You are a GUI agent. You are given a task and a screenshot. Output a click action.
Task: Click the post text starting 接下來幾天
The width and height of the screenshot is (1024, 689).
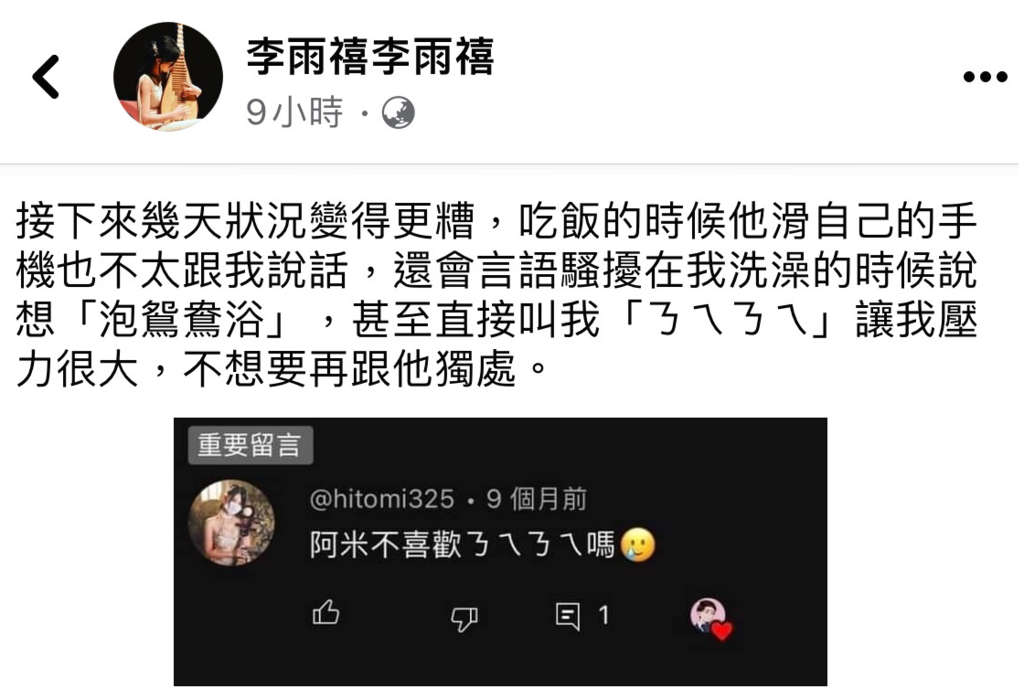(496, 295)
